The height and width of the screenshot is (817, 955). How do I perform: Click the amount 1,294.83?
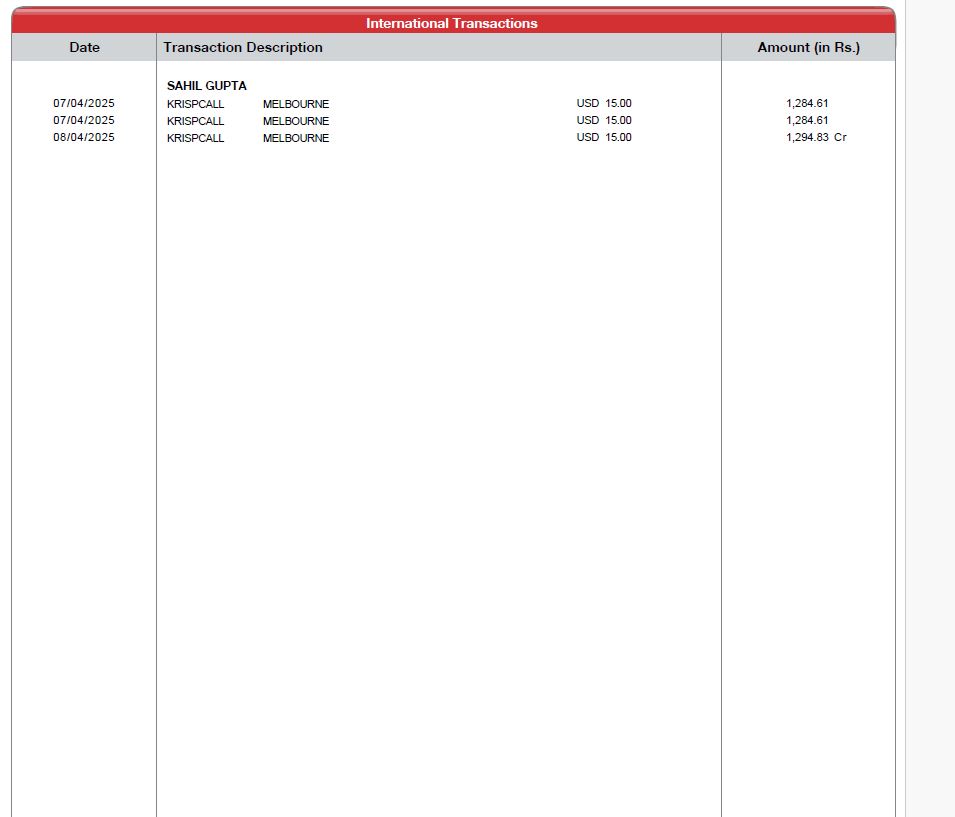(807, 138)
